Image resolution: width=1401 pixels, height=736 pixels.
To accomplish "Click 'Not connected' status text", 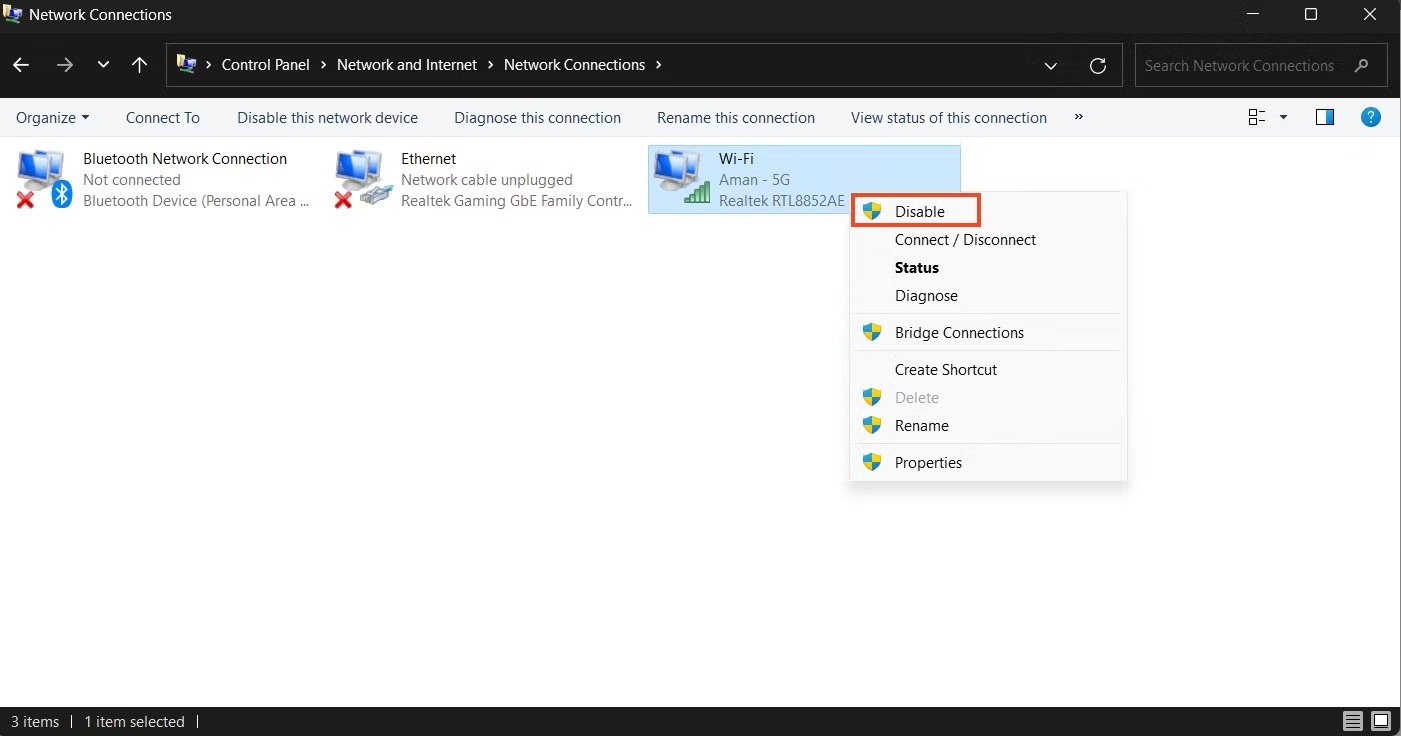I will pyautogui.click(x=132, y=180).
